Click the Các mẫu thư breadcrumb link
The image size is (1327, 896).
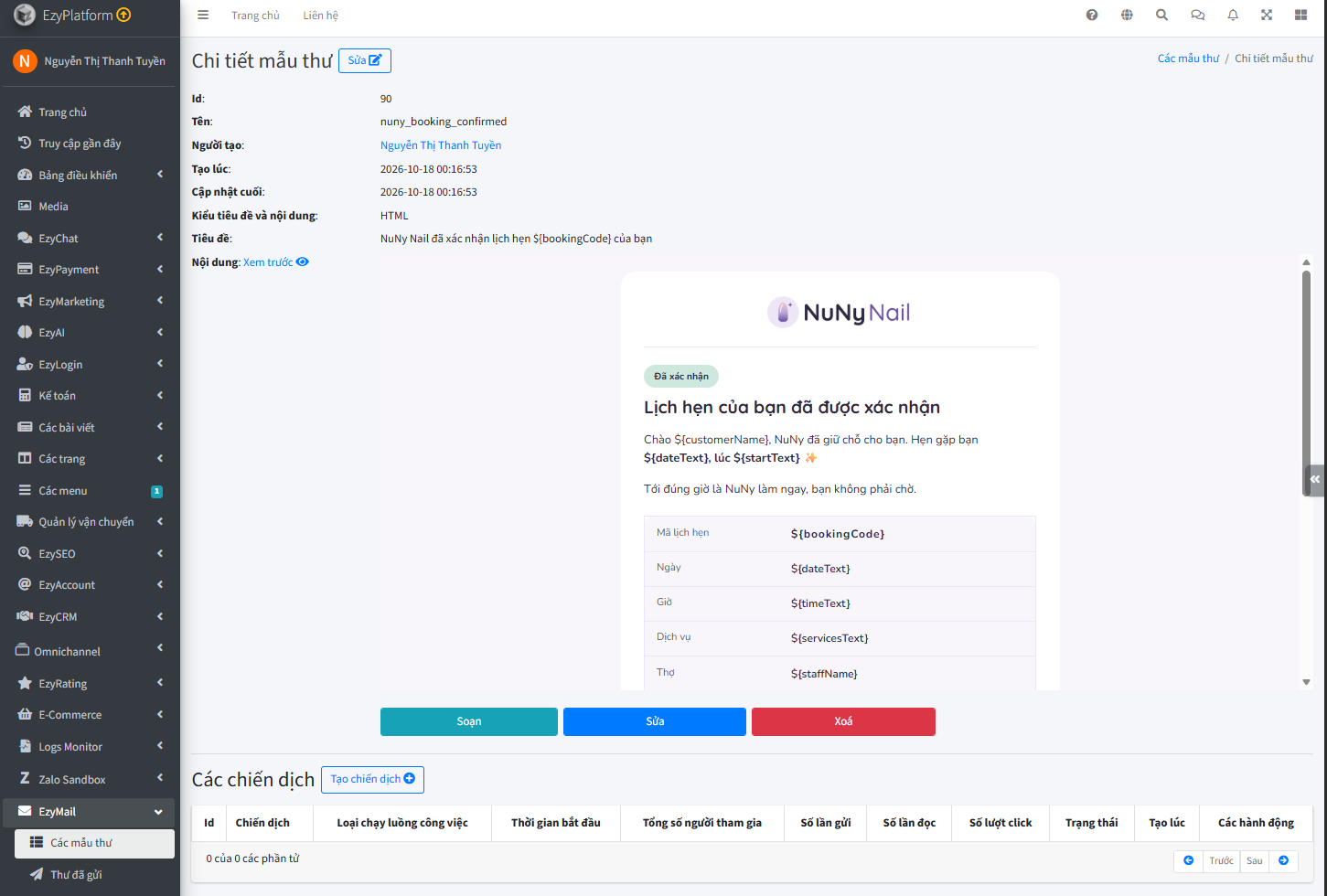point(1188,59)
